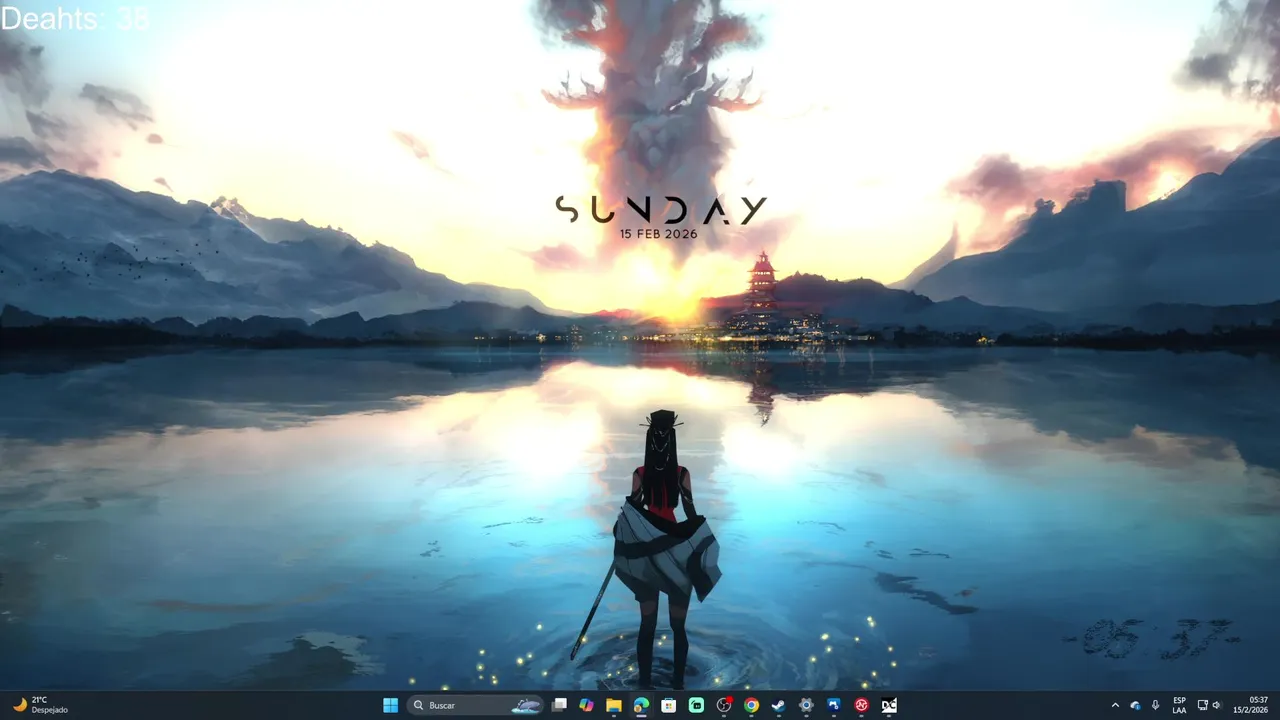Open File Explorer from the taskbar
Screen dimensions: 1280x720
coord(614,705)
